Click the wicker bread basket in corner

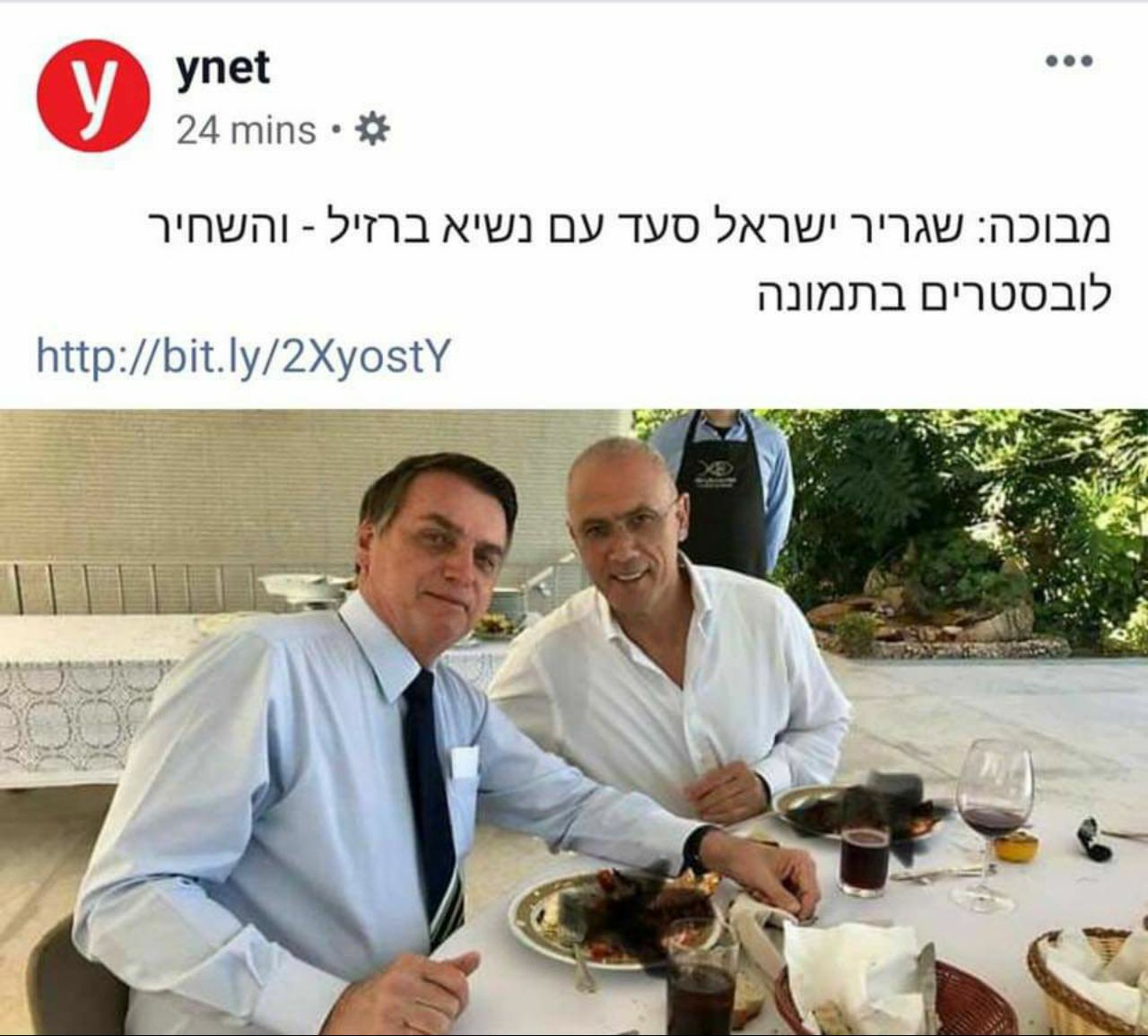tap(1089, 982)
